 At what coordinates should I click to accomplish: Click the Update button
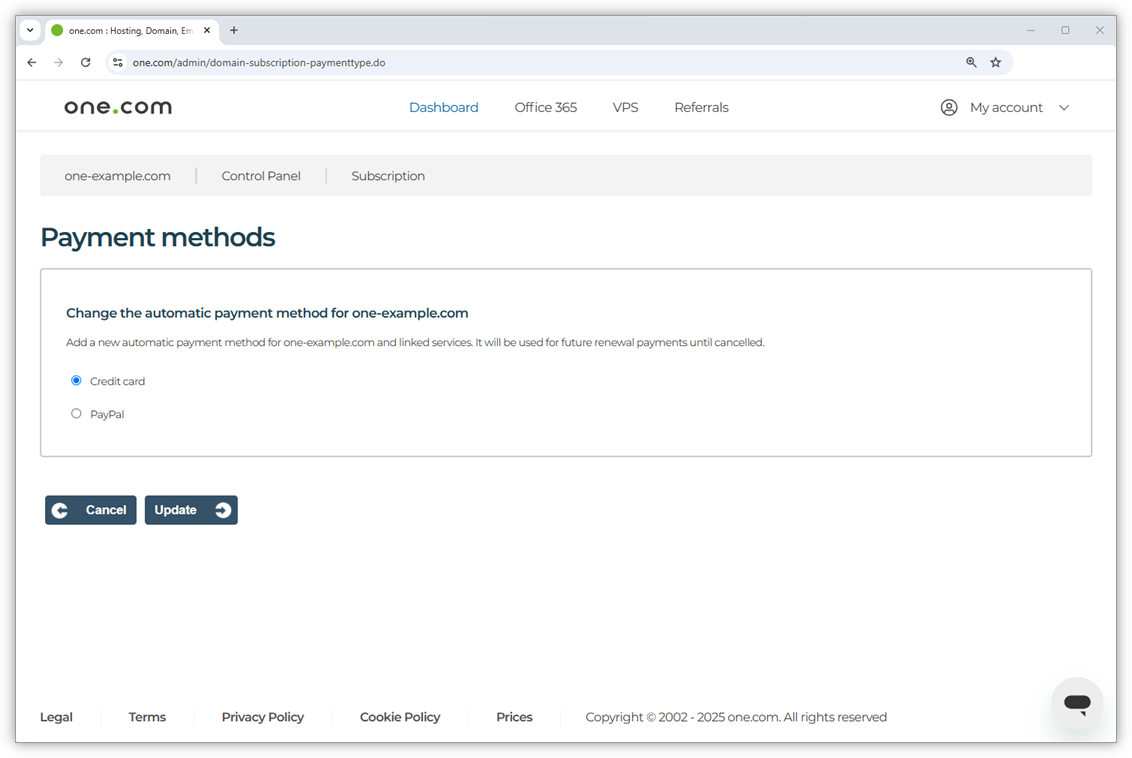(x=191, y=510)
